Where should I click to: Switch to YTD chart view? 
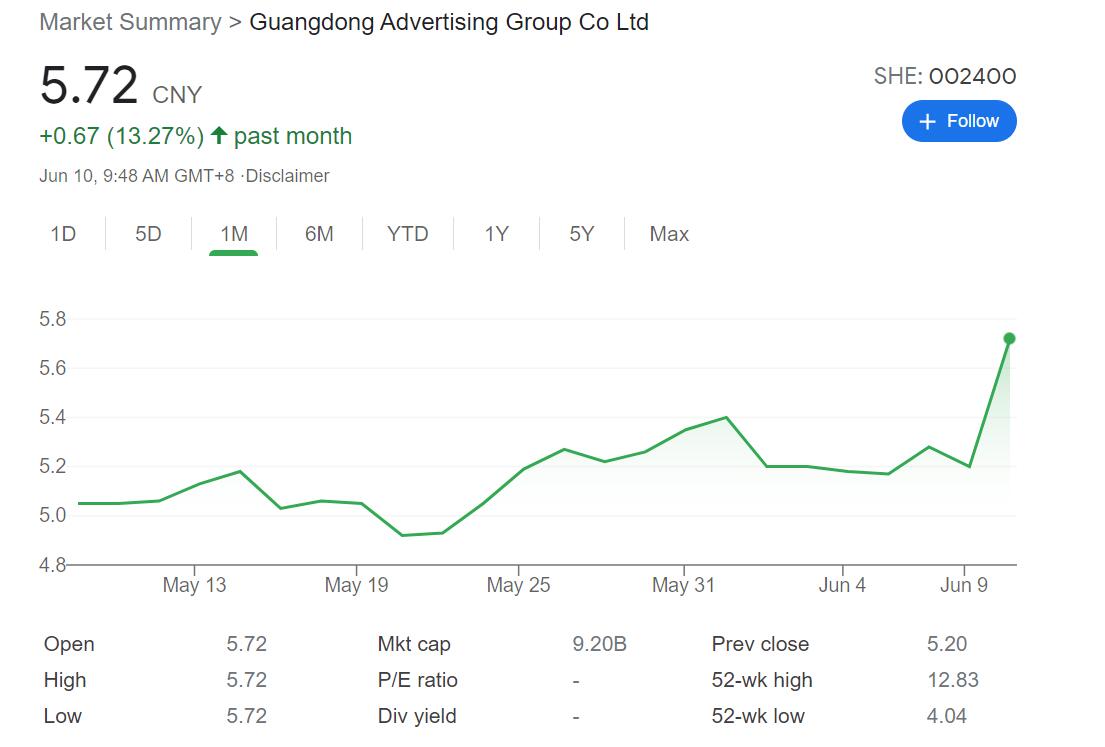tap(408, 234)
